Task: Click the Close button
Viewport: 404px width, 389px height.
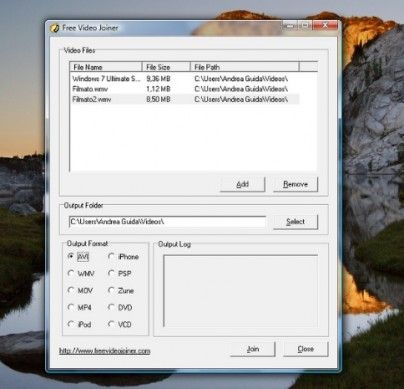Action: tap(306, 349)
